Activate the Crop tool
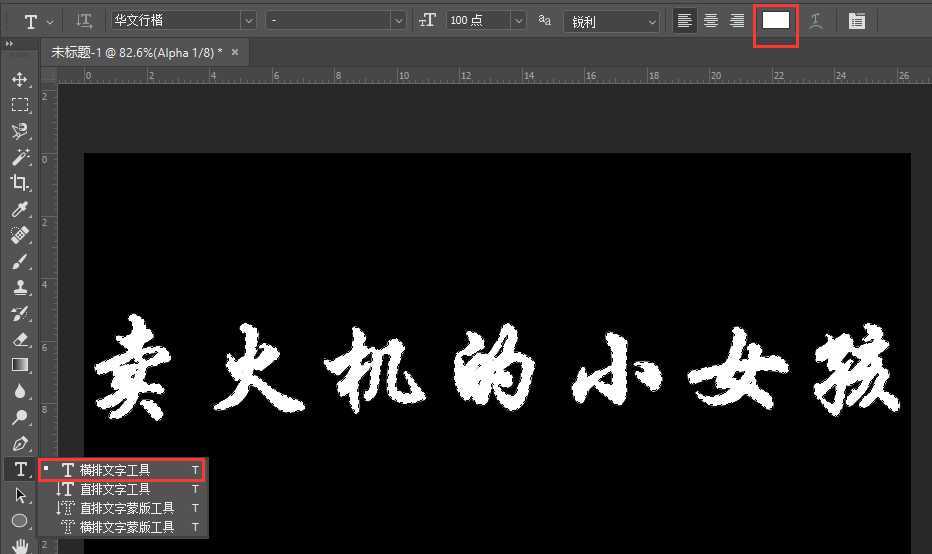932x554 pixels. (19, 183)
